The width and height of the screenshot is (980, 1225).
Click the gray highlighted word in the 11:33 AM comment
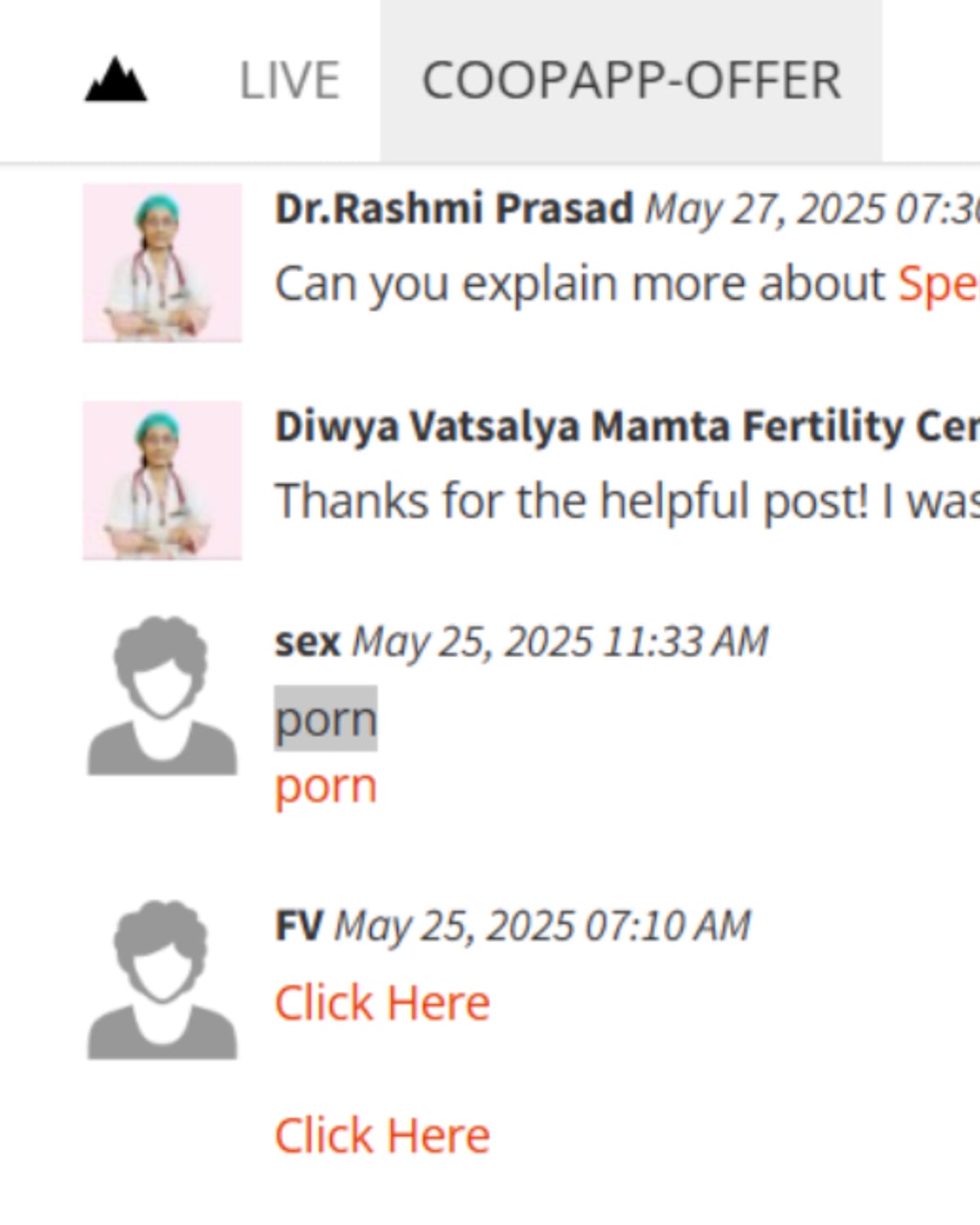coord(326,719)
